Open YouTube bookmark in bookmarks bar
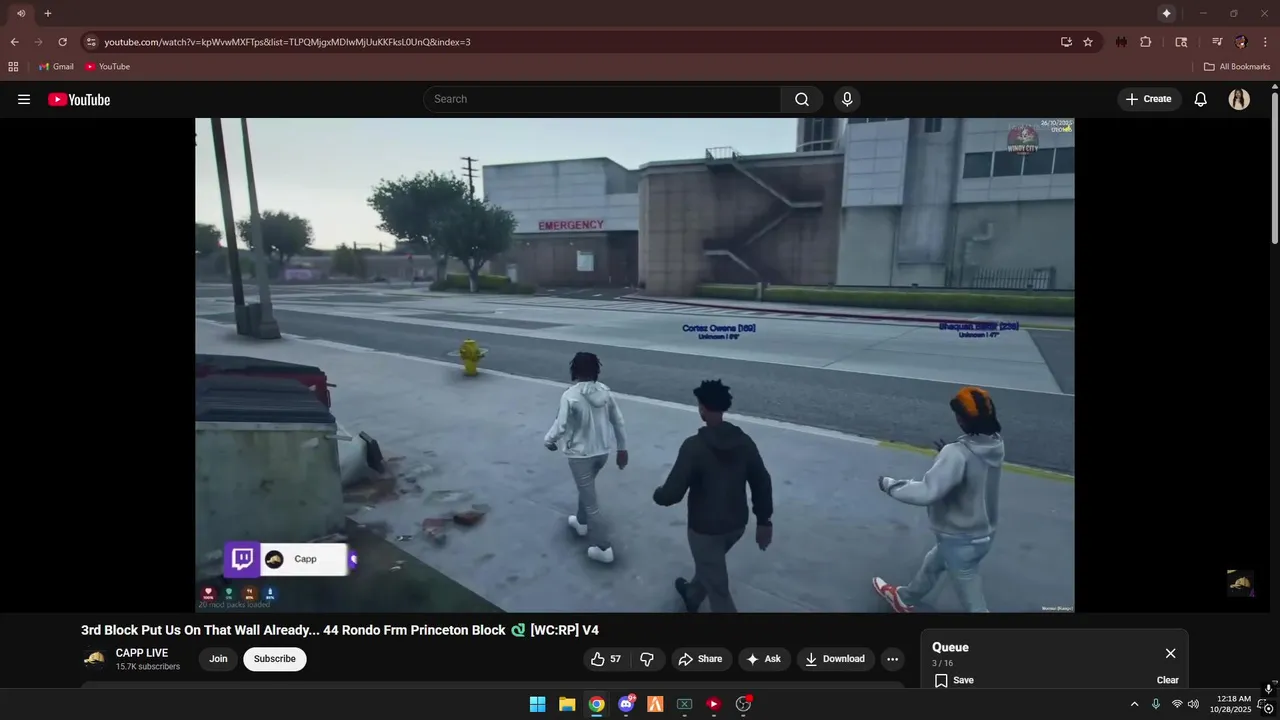Screen dimensions: 1280x720 pos(107,67)
